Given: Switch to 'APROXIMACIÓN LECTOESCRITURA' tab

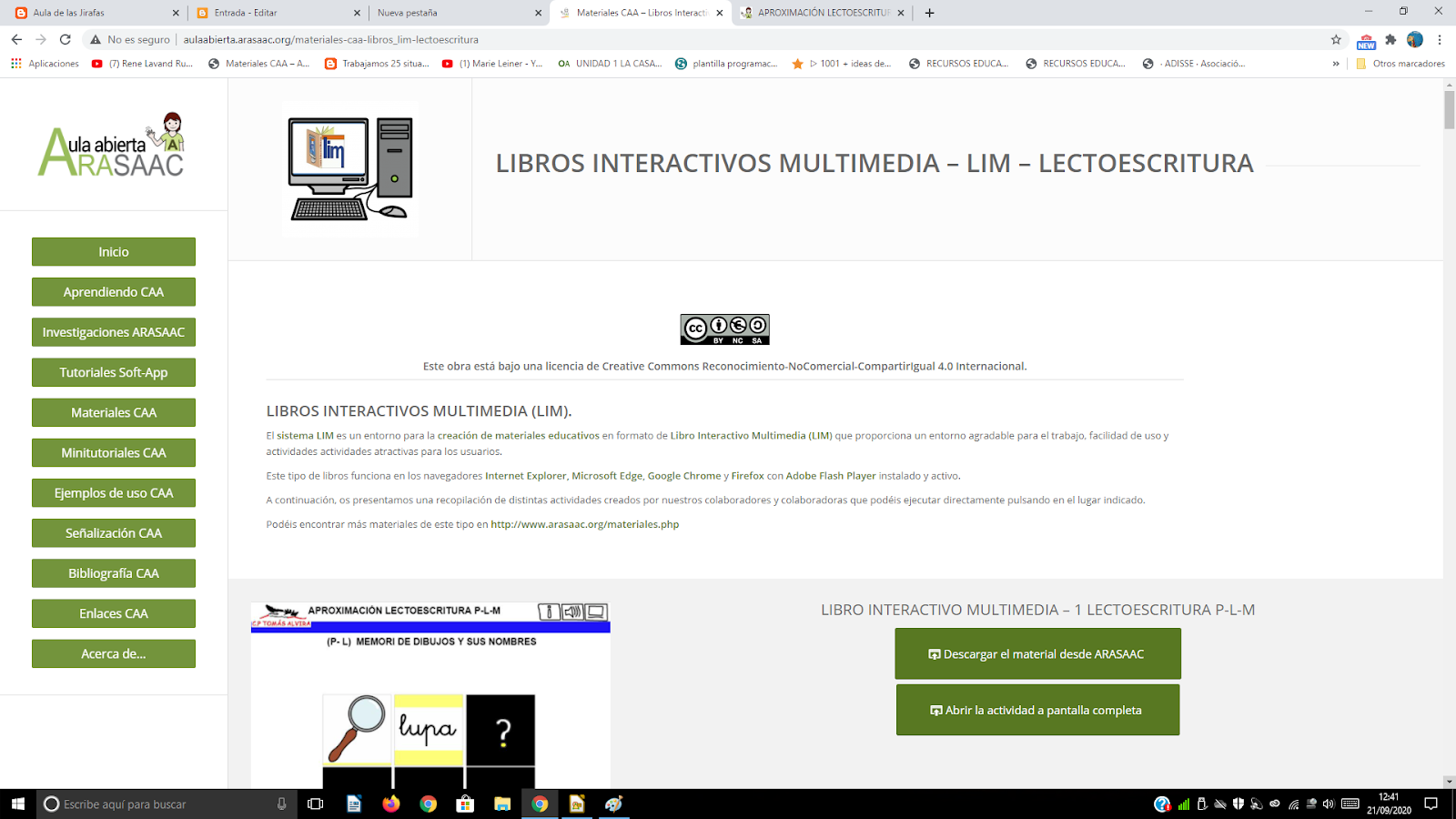Looking at the screenshot, I should tap(822, 13).
